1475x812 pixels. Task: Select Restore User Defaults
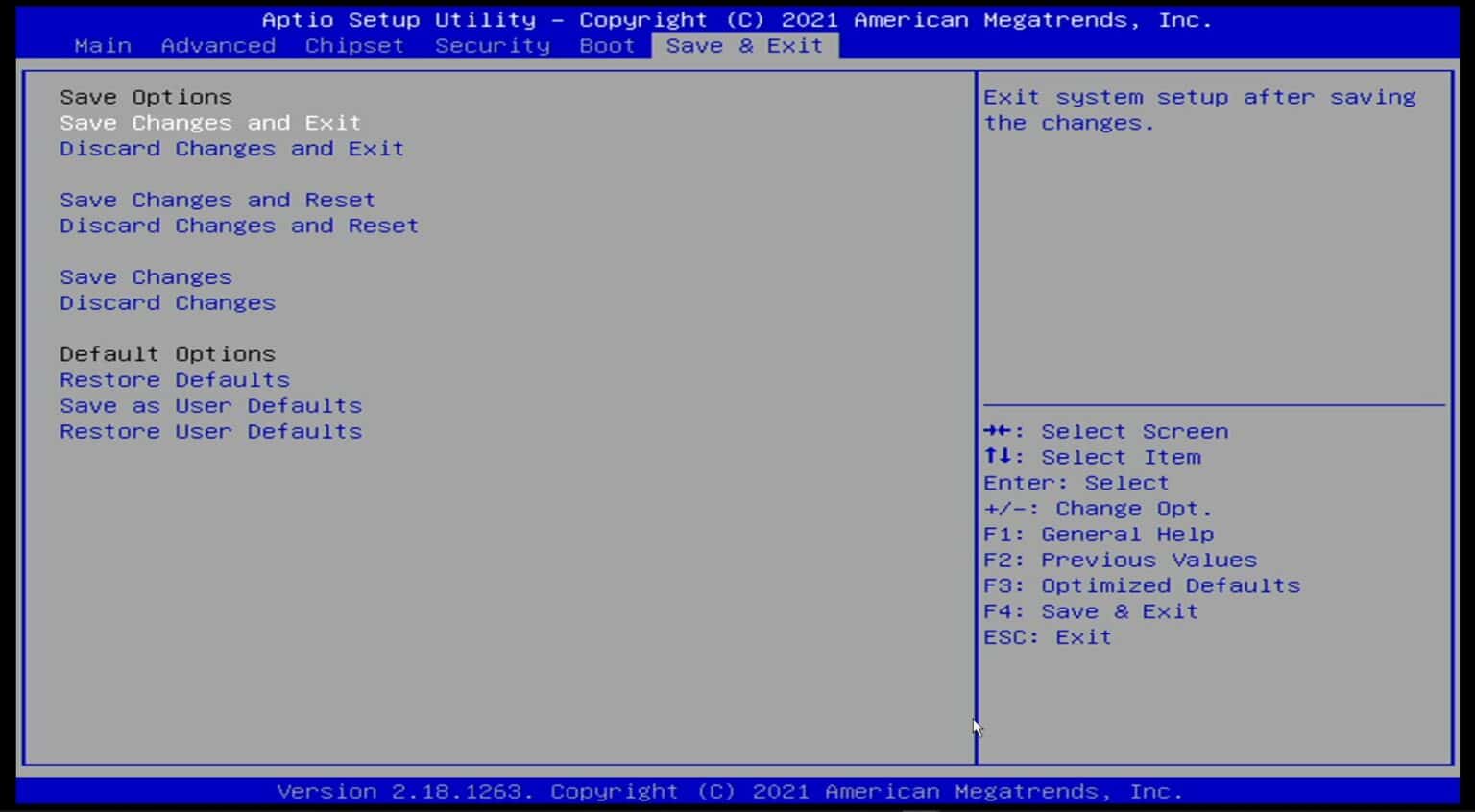(210, 431)
